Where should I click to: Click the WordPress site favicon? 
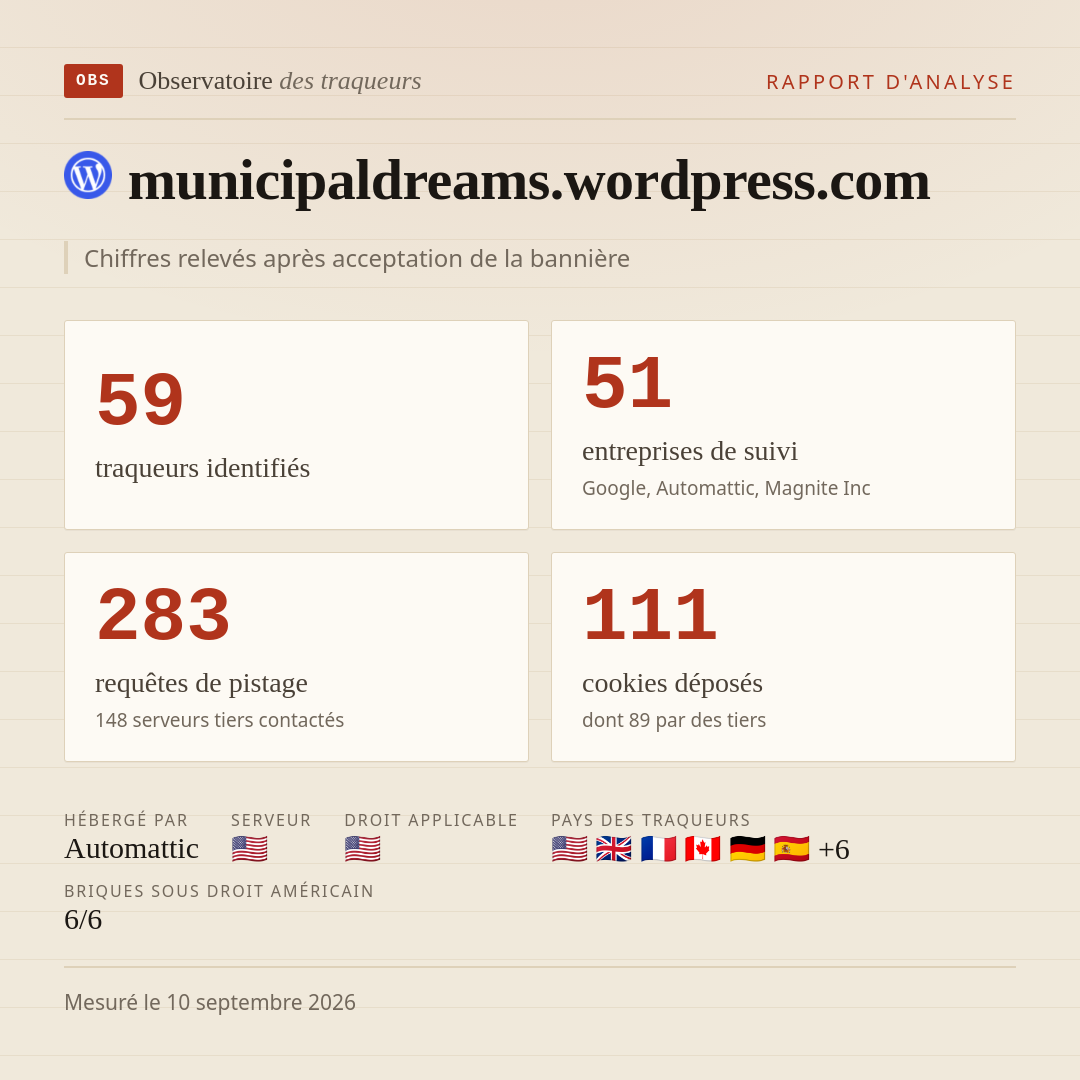pos(88,175)
